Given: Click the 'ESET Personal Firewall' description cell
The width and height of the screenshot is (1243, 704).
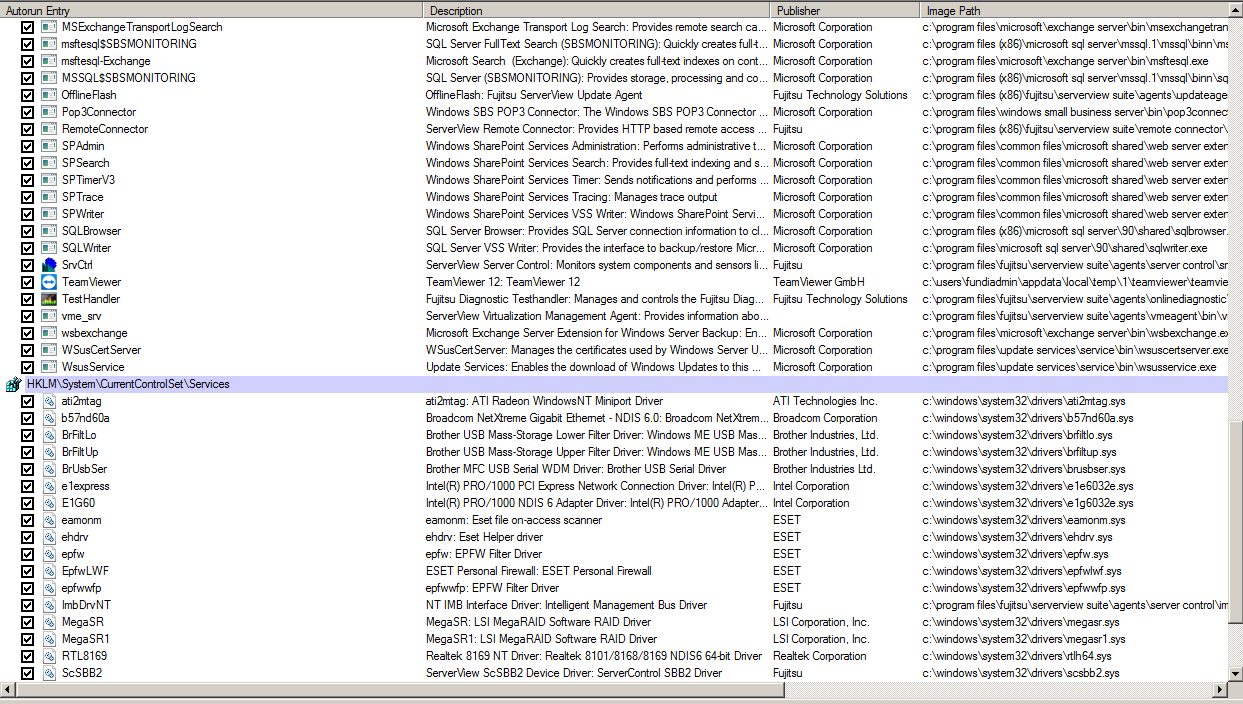Looking at the screenshot, I should (x=539, y=571).
